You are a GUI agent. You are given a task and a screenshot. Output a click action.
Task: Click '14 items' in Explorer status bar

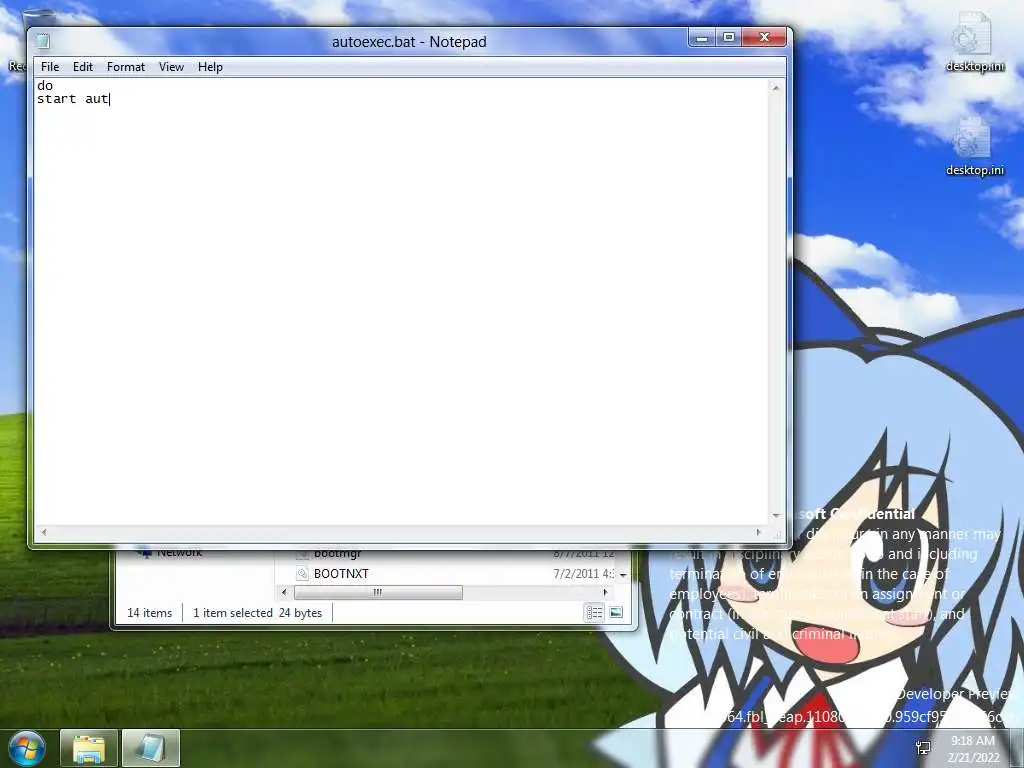[150, 613]
